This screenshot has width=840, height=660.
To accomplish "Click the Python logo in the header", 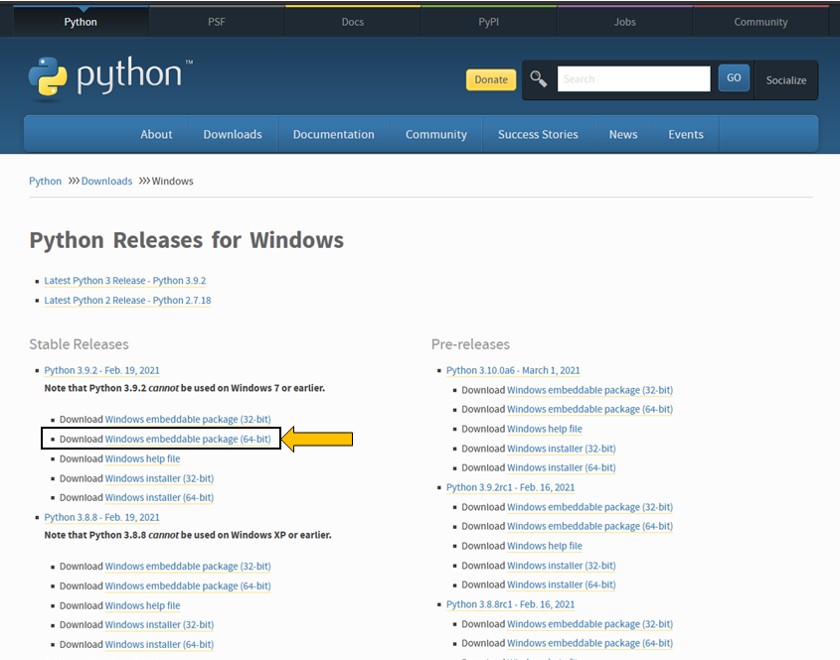I will 111,78.
